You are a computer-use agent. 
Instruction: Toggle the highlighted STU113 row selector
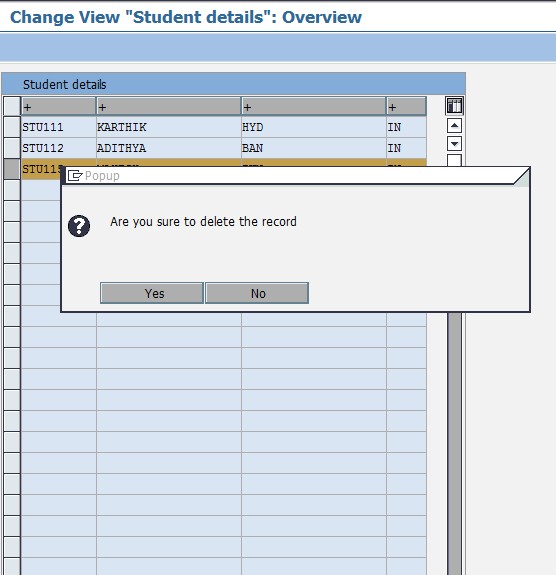pyautogui.click(x=12, y=169)
